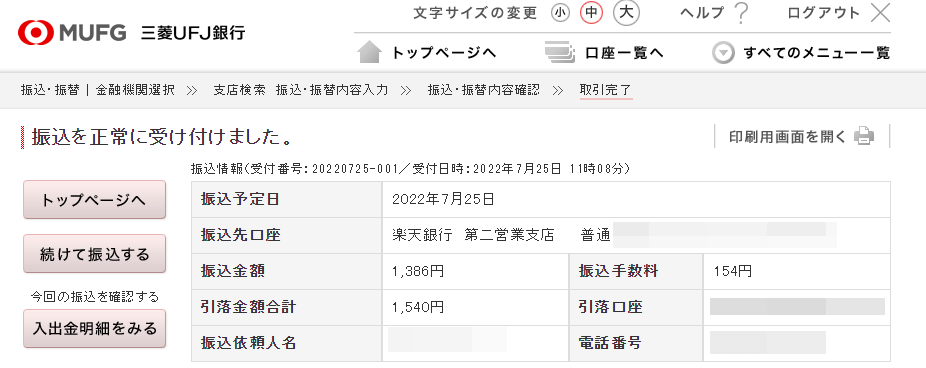Select large font size 大
Screen dimensions: 926x368
627,13
